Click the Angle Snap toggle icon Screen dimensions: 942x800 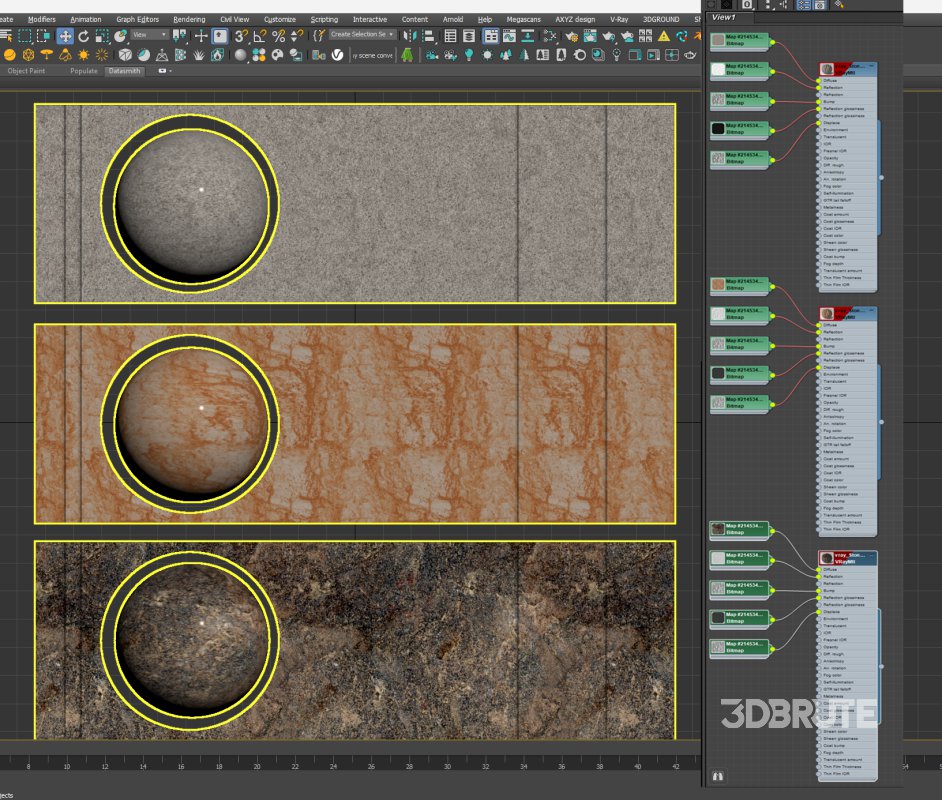click(260, 36)
